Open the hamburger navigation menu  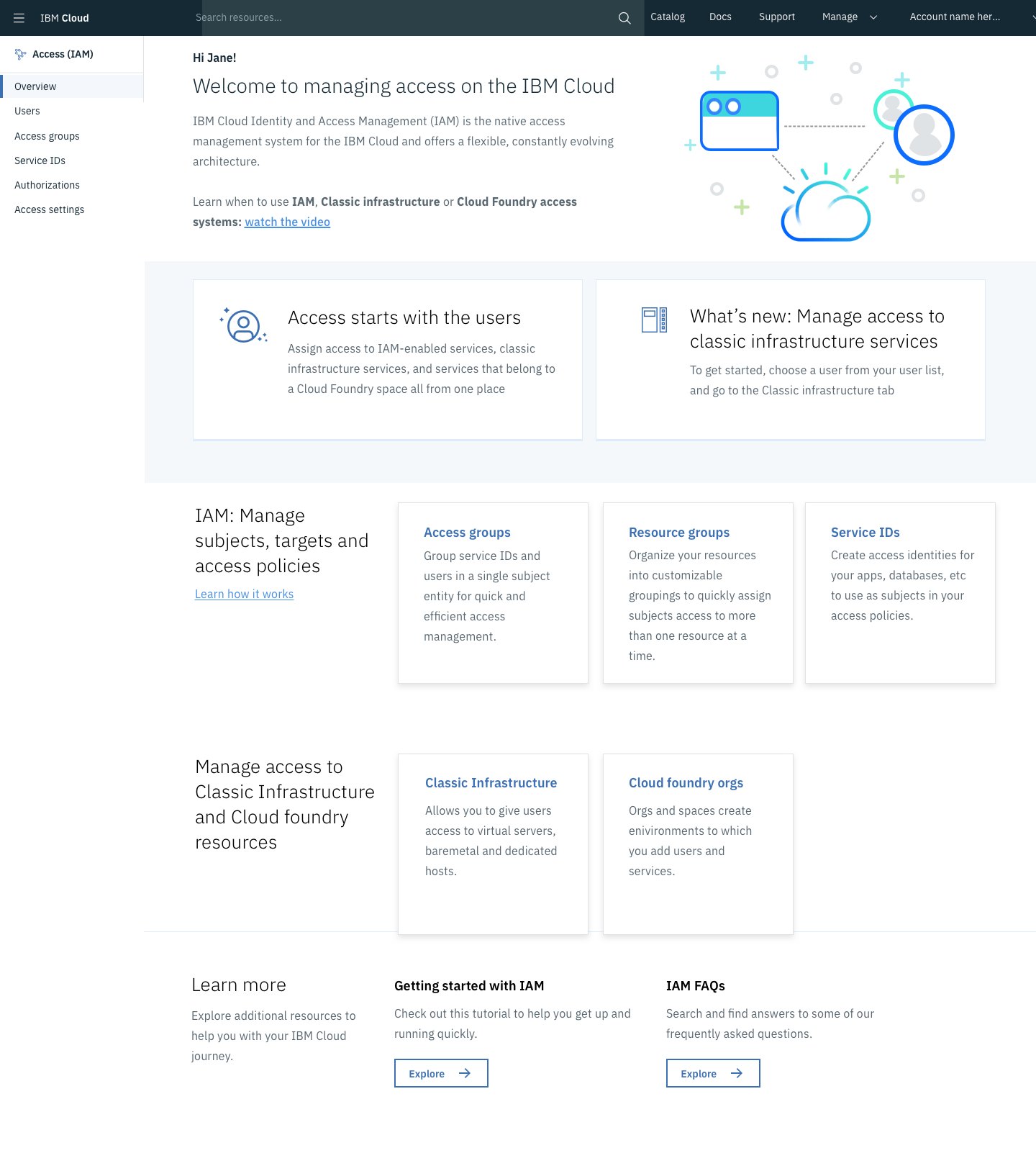click(19, 18)
